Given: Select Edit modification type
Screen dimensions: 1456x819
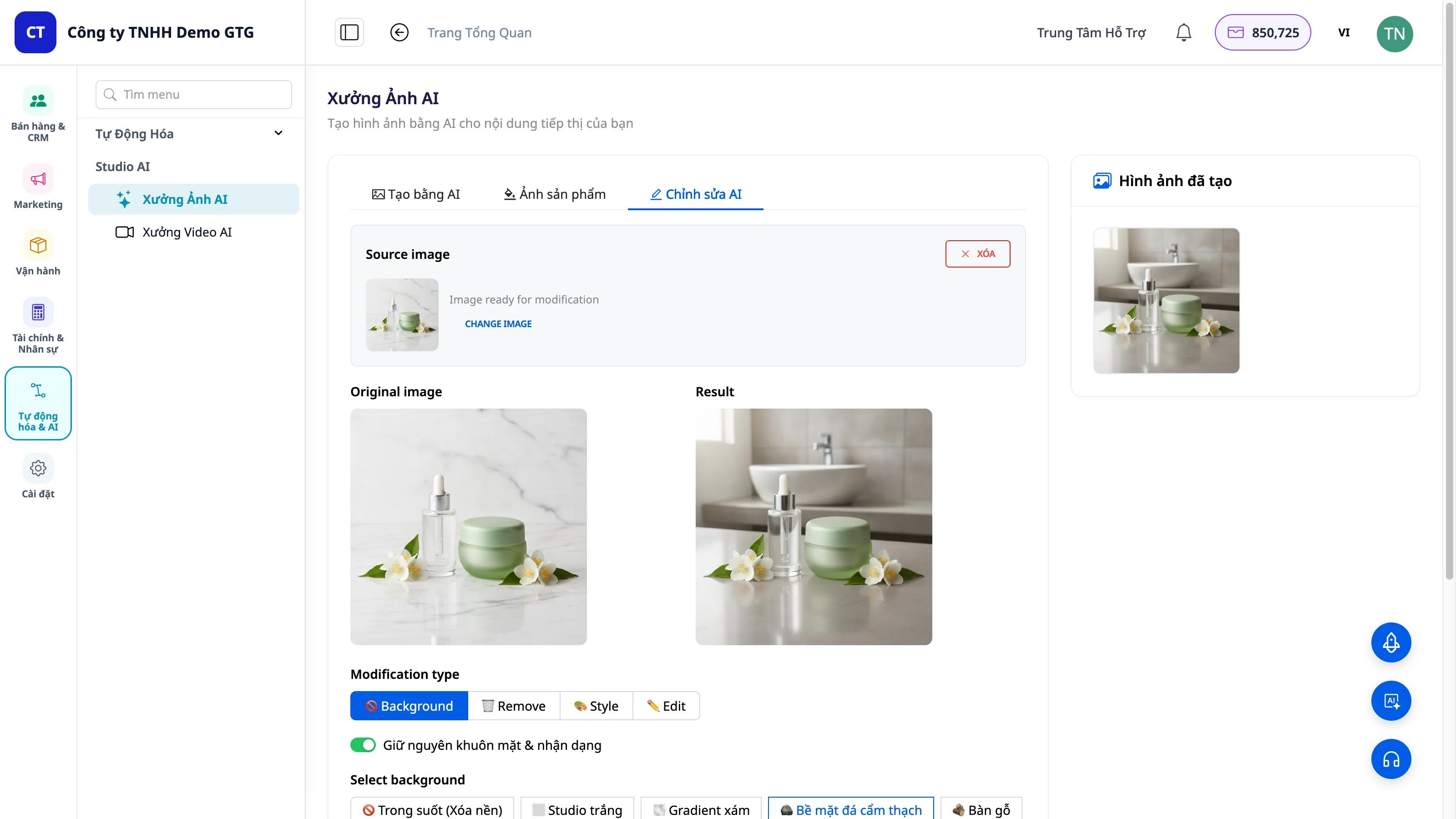Looking at the screenshot, I should [667, 705].
